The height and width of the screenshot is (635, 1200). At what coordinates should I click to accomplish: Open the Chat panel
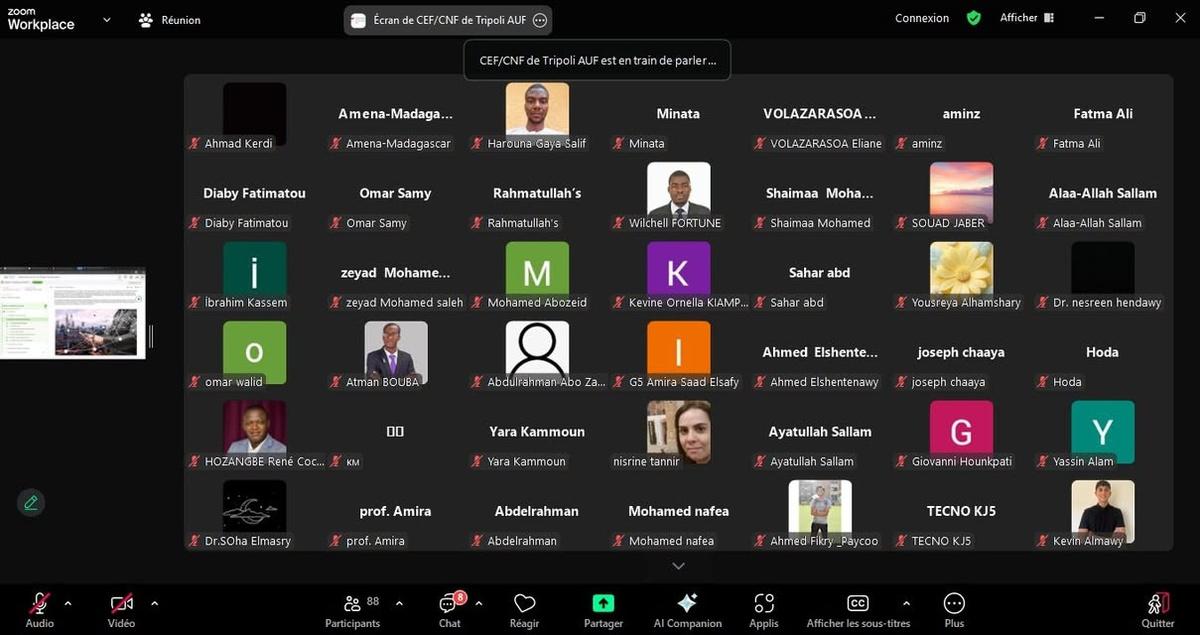coord(449,609)
